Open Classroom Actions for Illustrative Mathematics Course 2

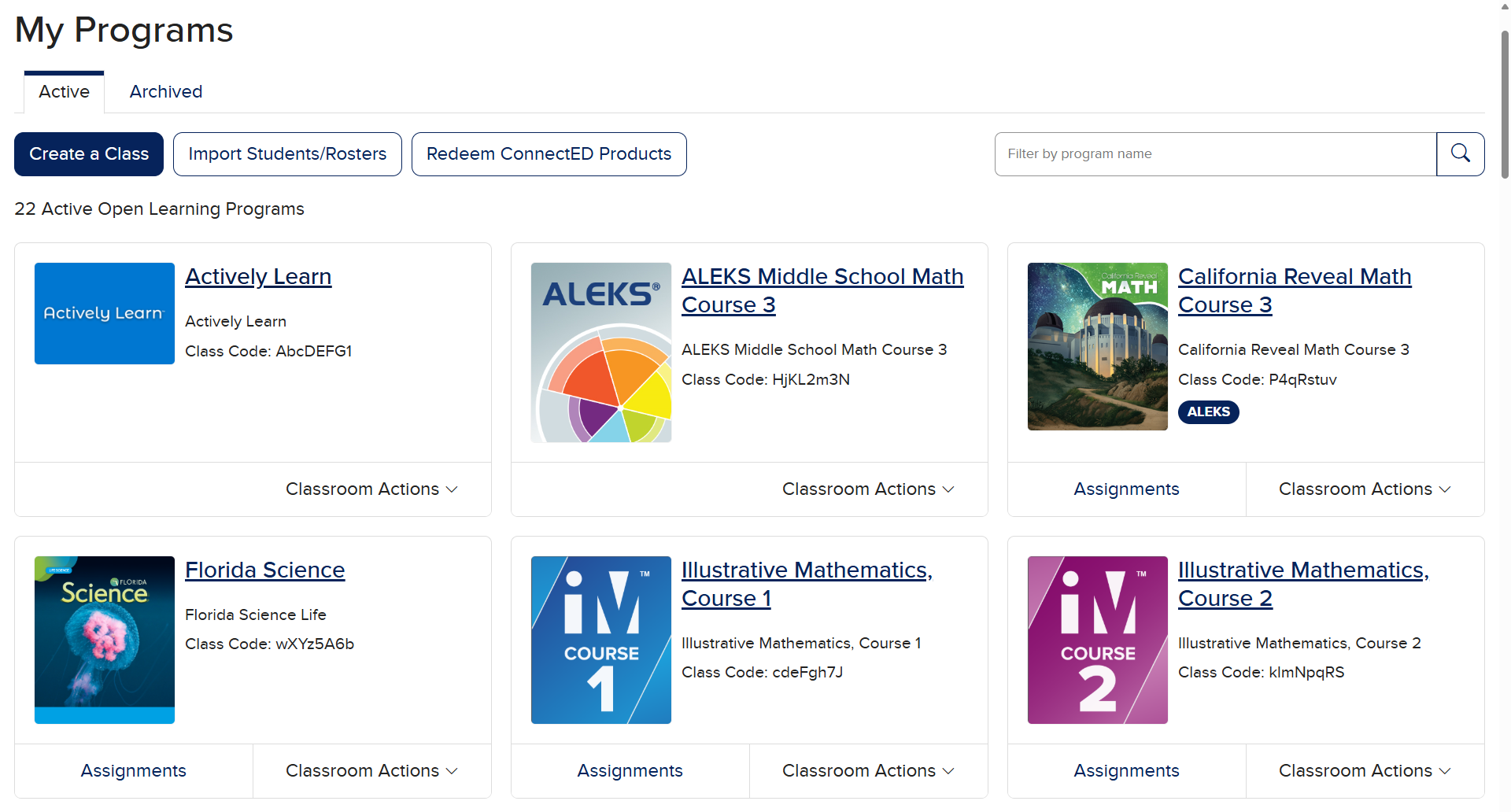tap(1365, 771)
